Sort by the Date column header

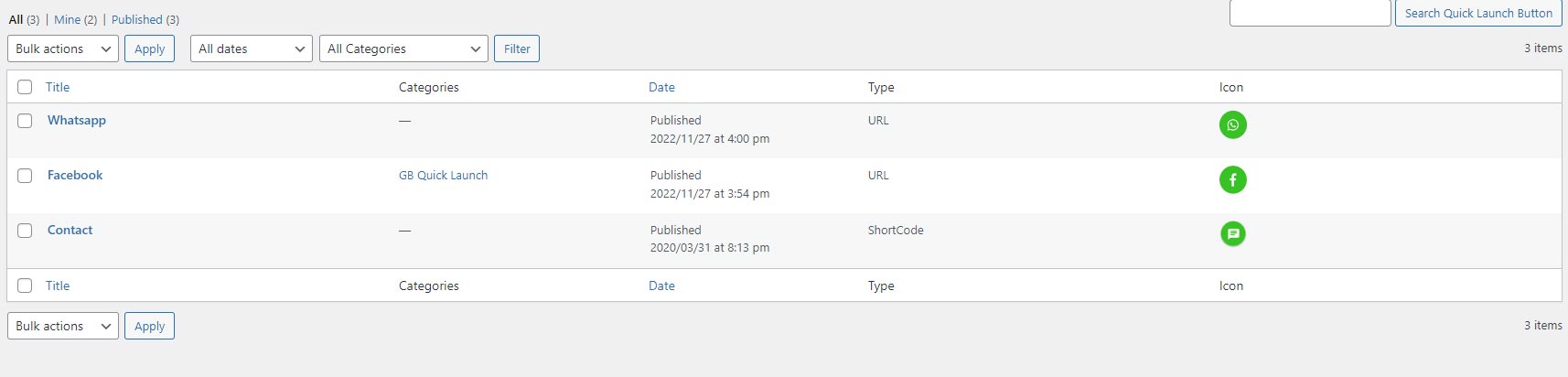coord(661,87)
